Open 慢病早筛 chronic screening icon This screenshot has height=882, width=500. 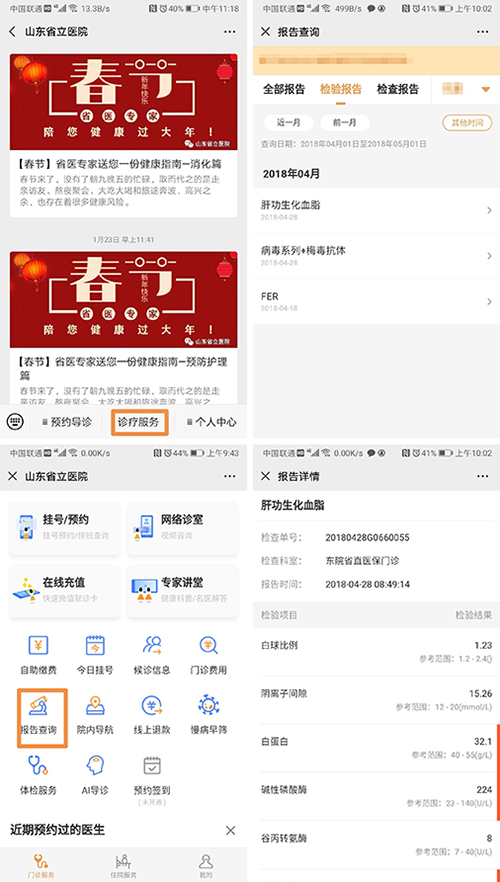click(209, 706)
